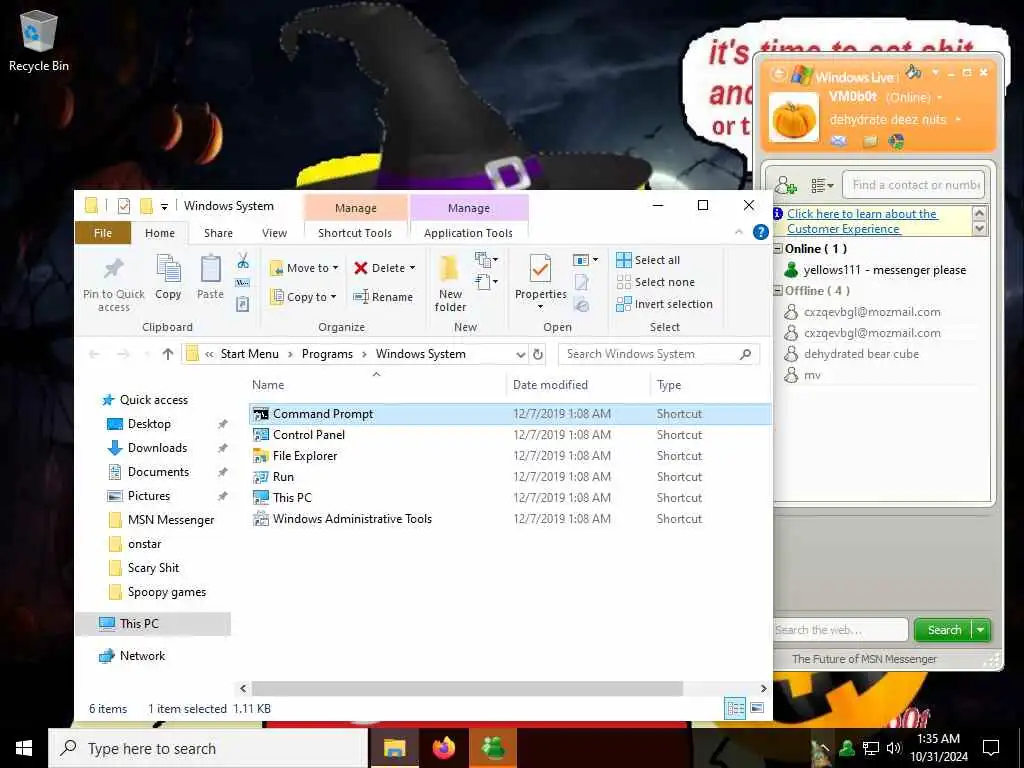Click the add contact icon in Messenger
The image size is (1024, 768).
(786, 185)
